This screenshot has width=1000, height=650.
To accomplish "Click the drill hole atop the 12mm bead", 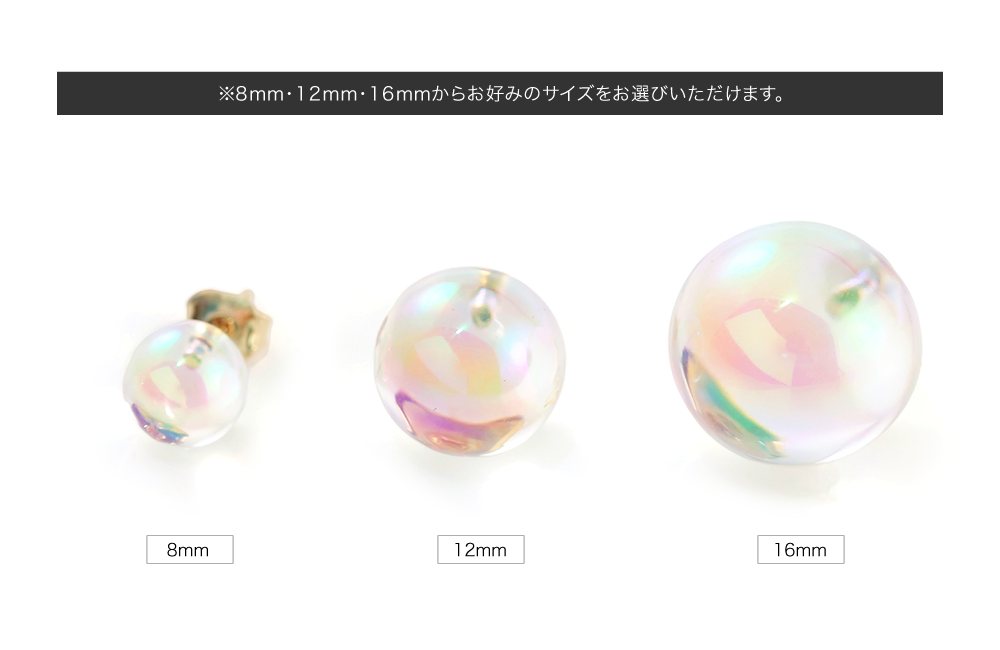I will click(483, 308).
